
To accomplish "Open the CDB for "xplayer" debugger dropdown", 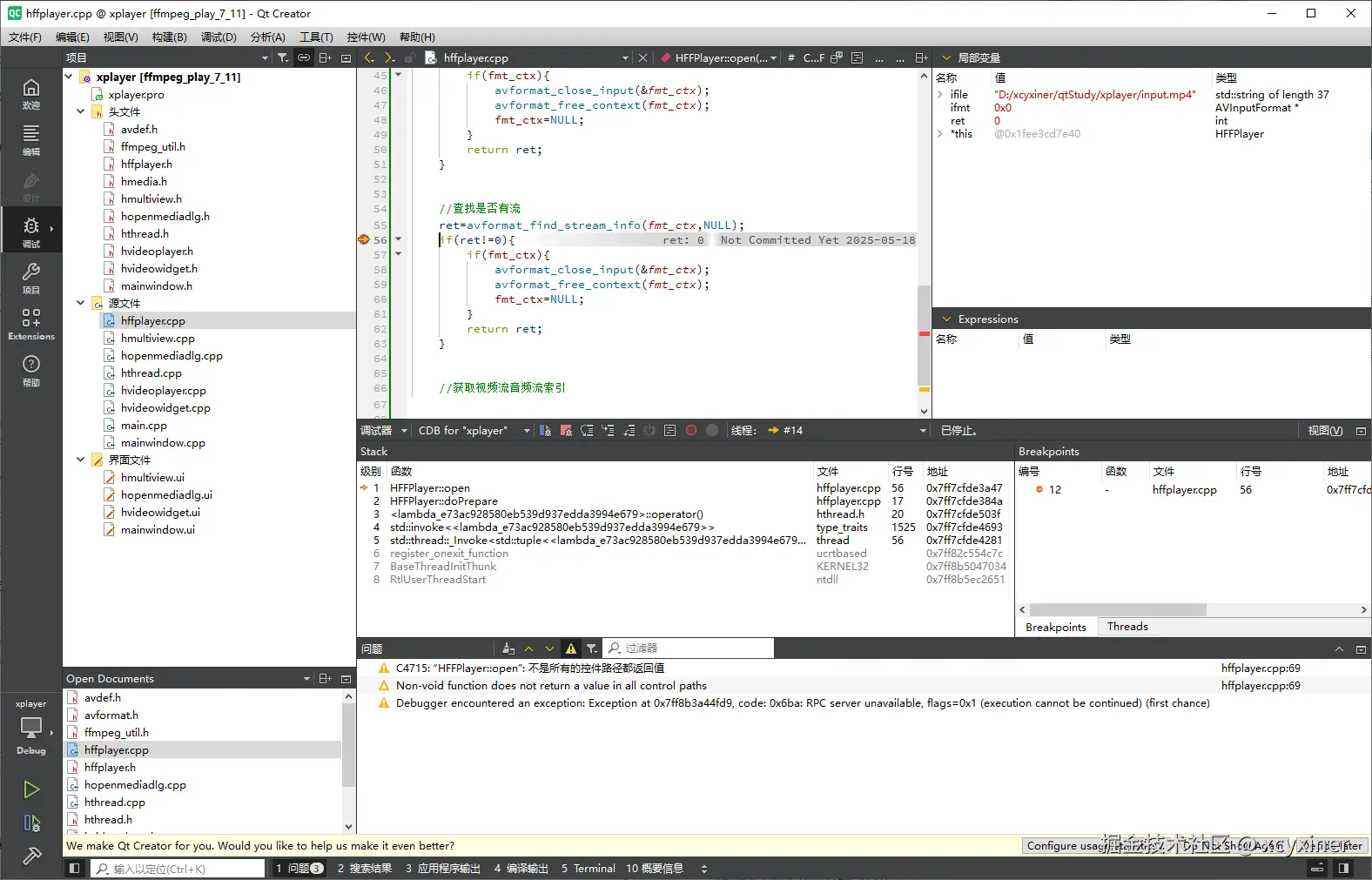I will tap(474, 430).
